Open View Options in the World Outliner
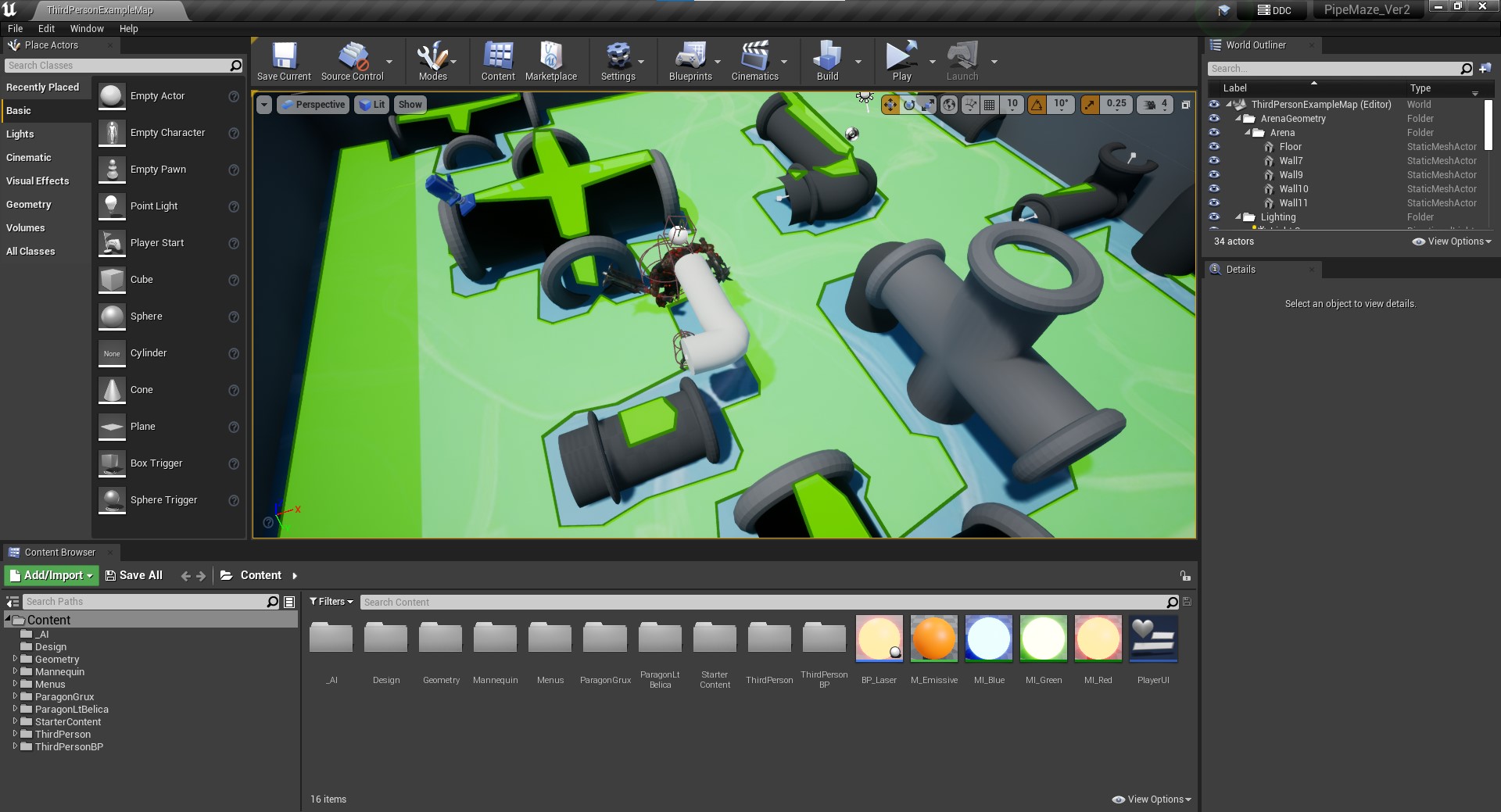1501x812 pixels. 1452,241
